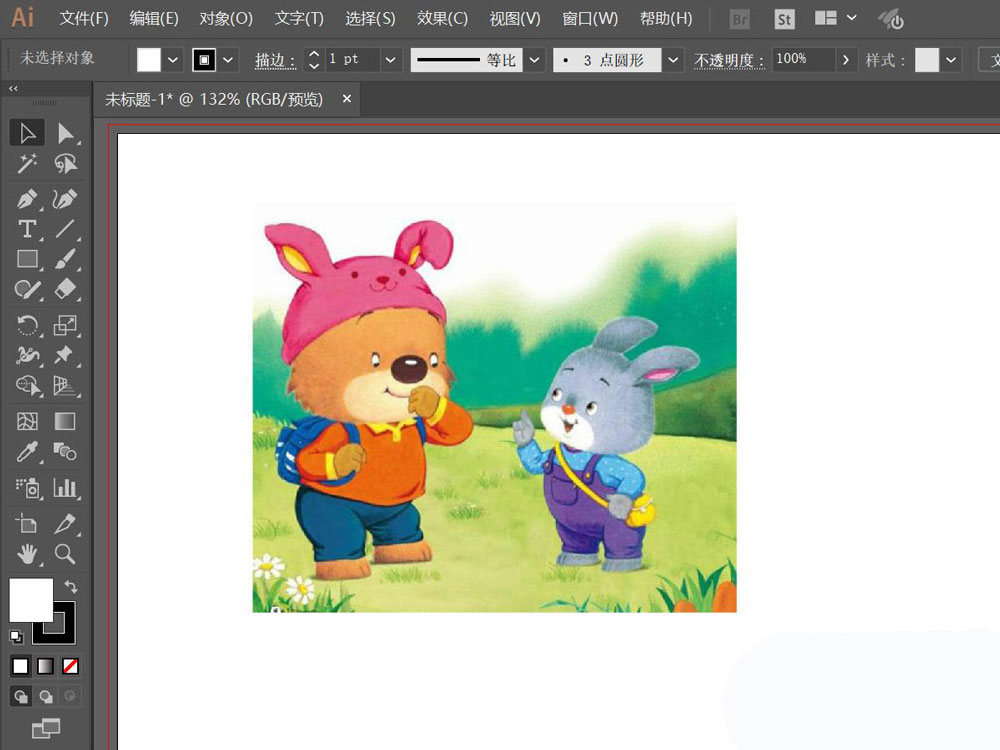Select the Hand tool
Viewport: 1000px width, 750px height.
(x=27, y=554)
